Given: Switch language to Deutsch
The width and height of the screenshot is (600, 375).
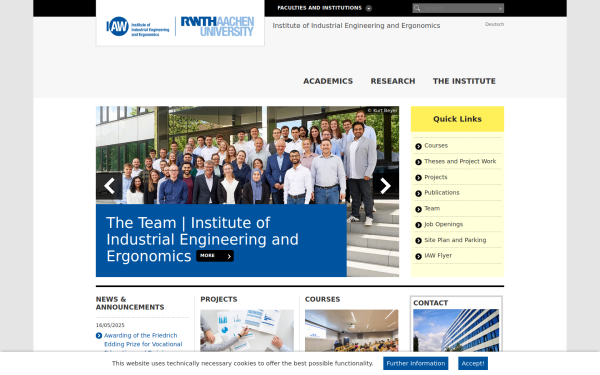Looking at the screenshot, I should point(494,24).
